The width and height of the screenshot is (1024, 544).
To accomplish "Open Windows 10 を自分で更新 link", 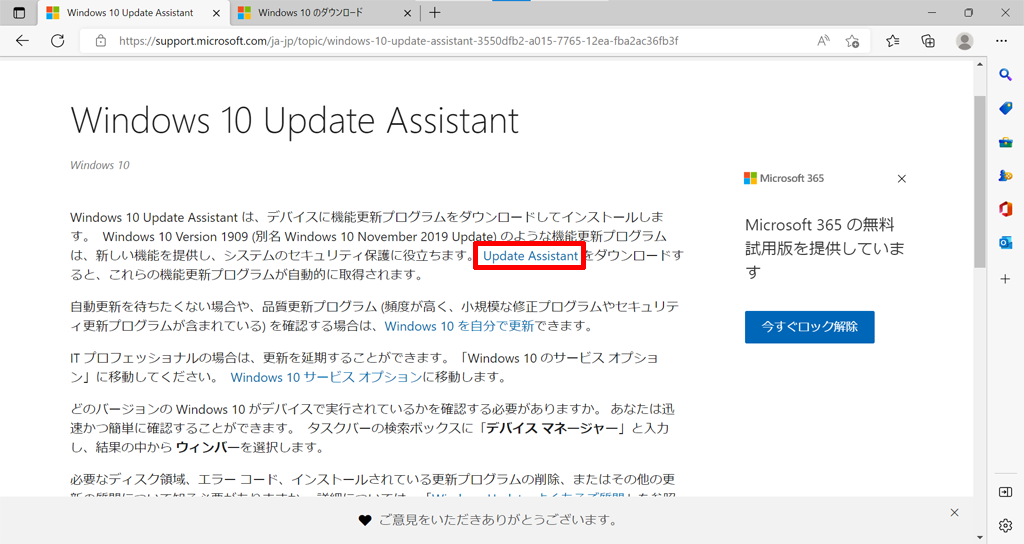I will (459, 326).
